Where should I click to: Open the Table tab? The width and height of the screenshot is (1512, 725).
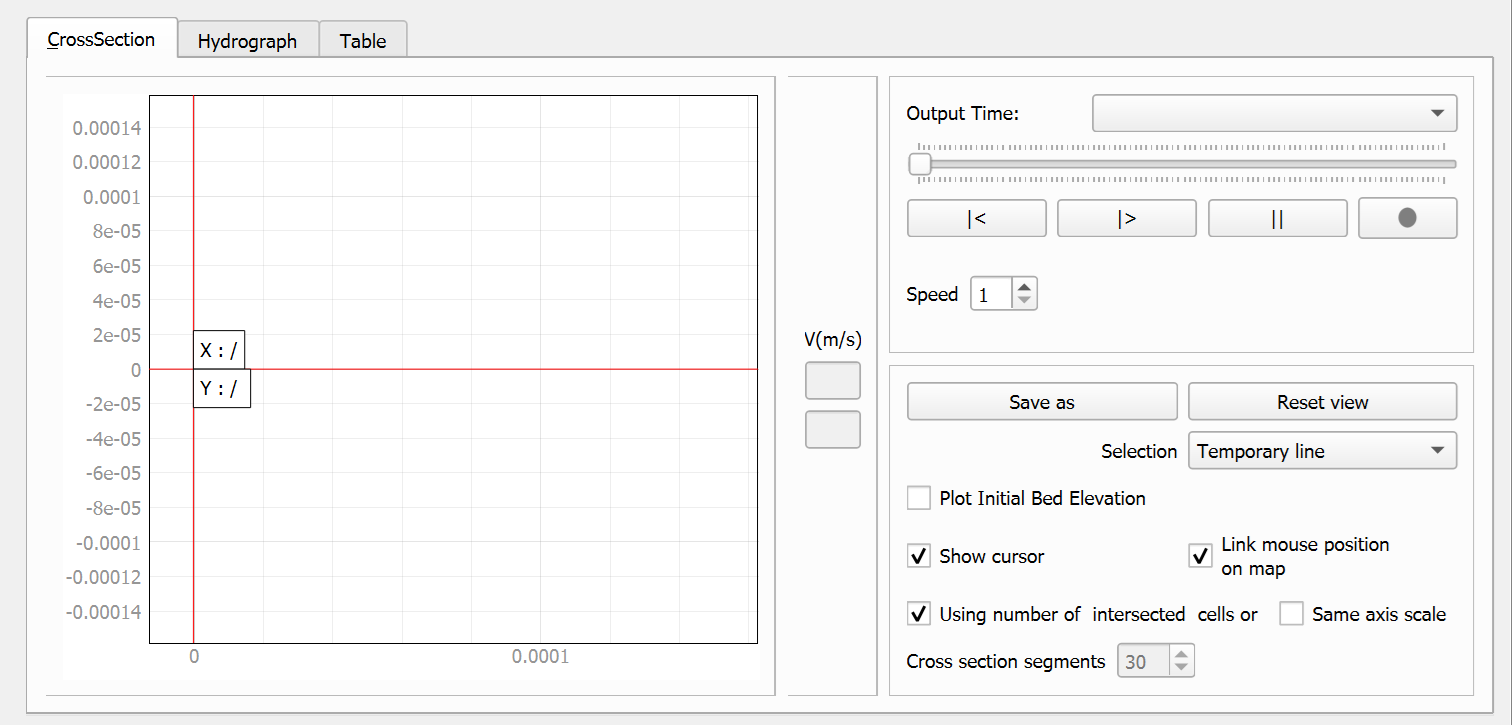[x=362, y=41]
